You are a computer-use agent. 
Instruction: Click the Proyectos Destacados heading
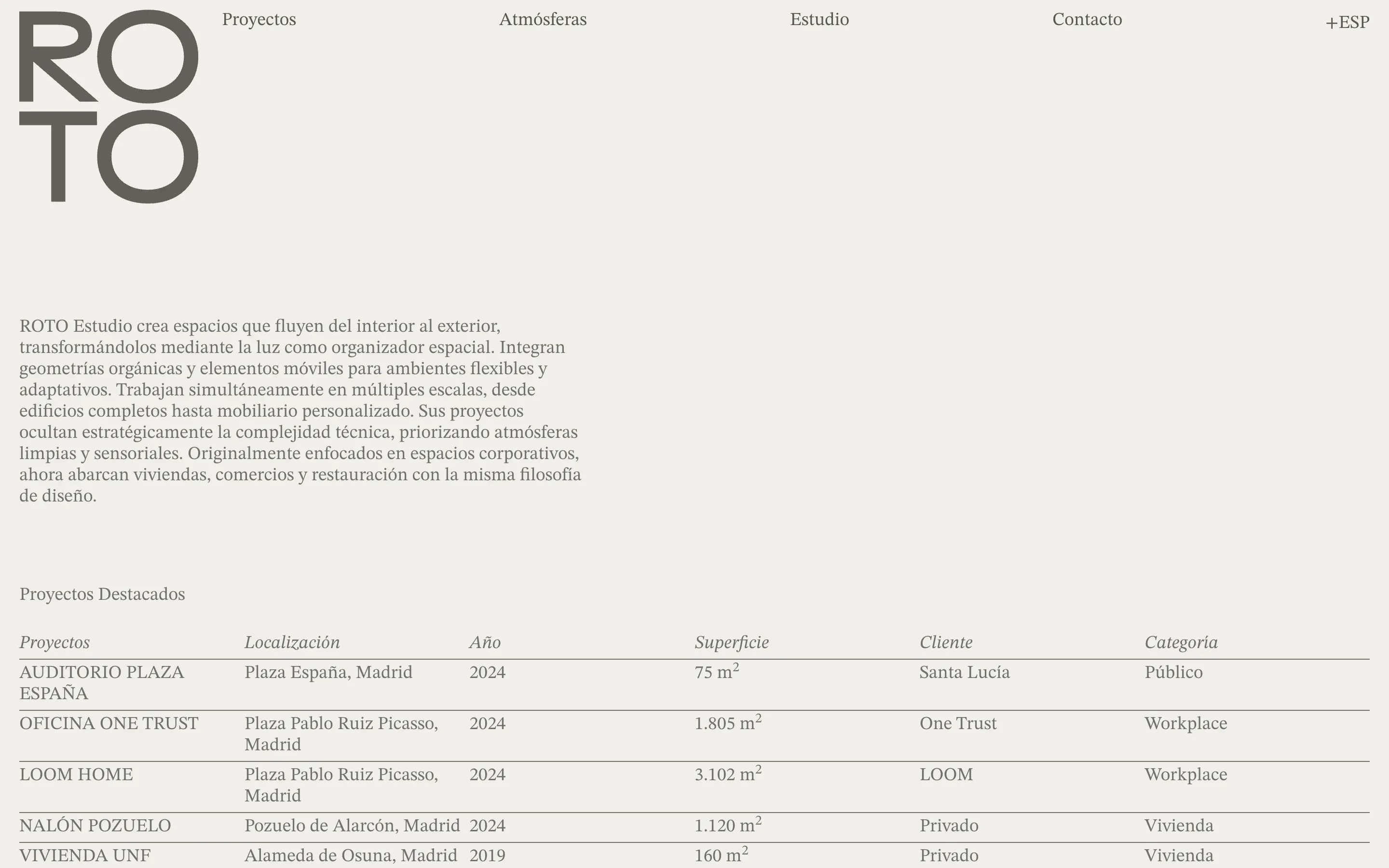point(102,594)
